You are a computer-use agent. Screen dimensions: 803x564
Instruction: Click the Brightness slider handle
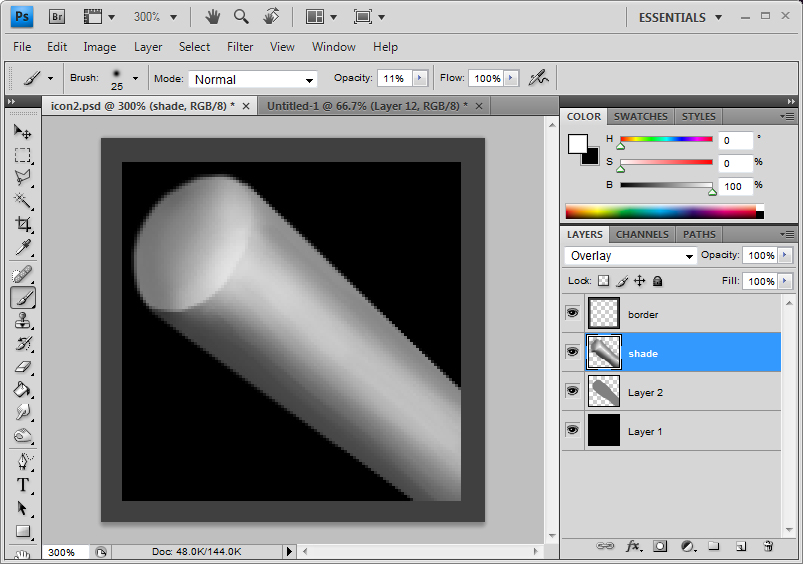(712, 192)
